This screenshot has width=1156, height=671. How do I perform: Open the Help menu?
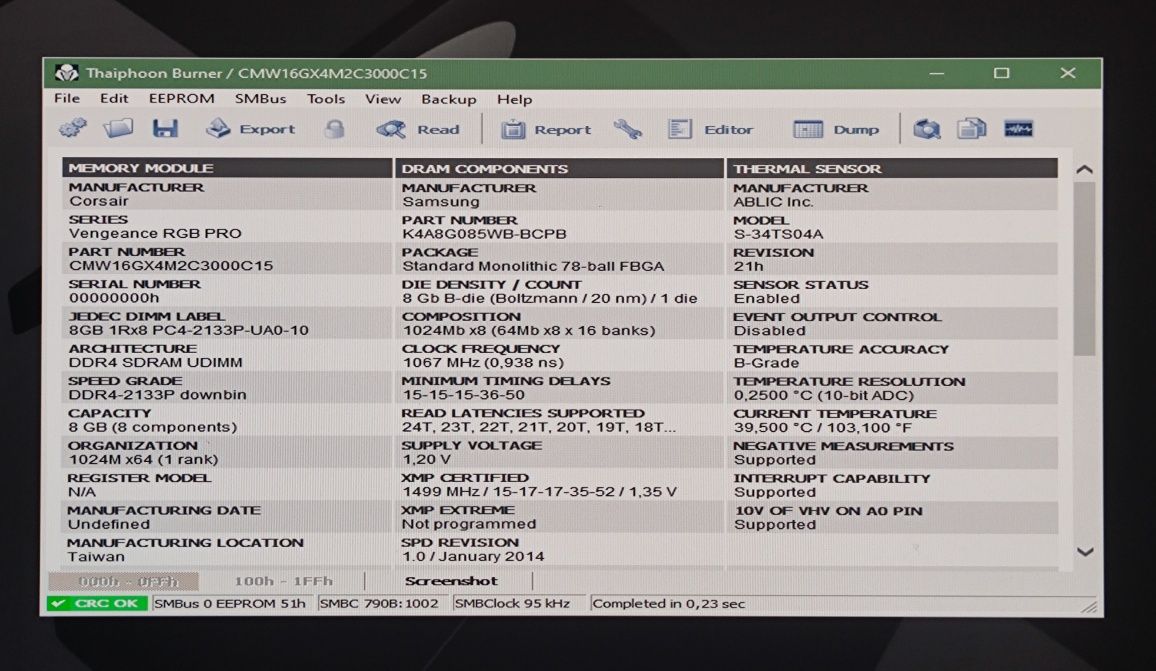click(x=514, y=99)
